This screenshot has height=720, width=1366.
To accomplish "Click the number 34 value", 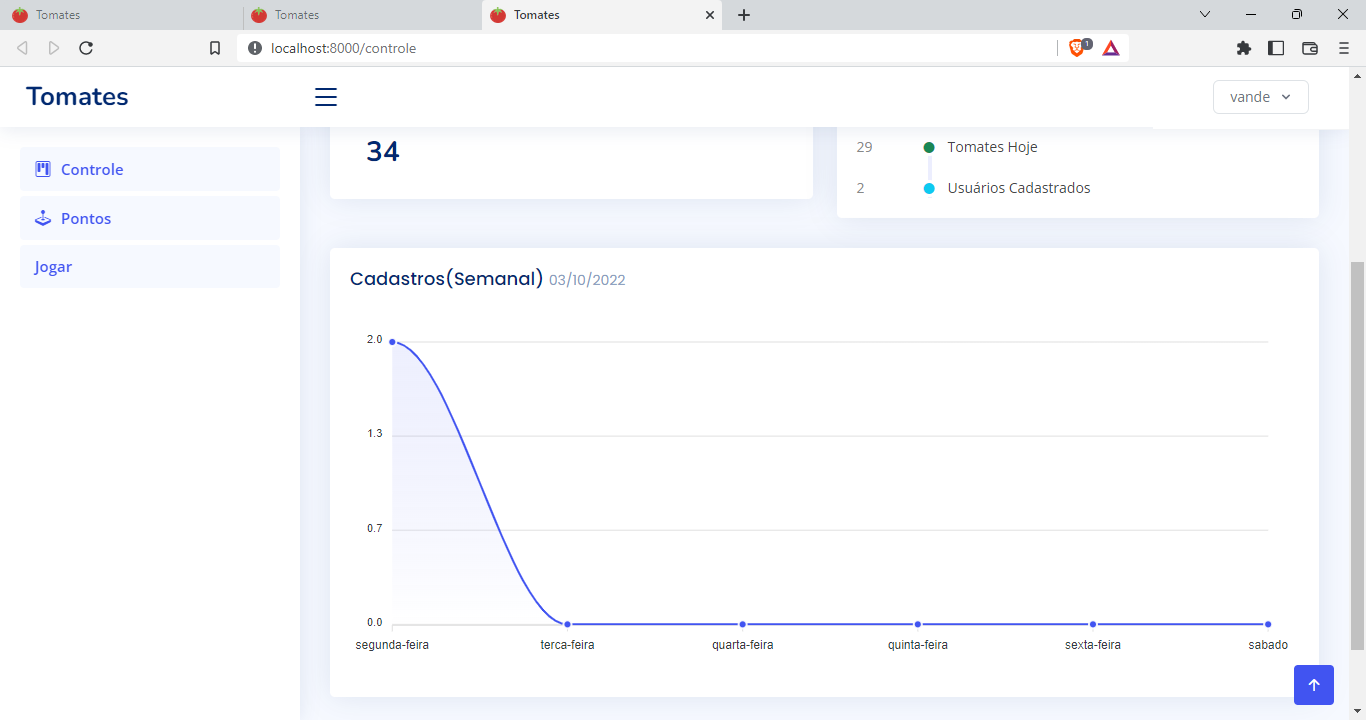I will click(x=383, y=151).
